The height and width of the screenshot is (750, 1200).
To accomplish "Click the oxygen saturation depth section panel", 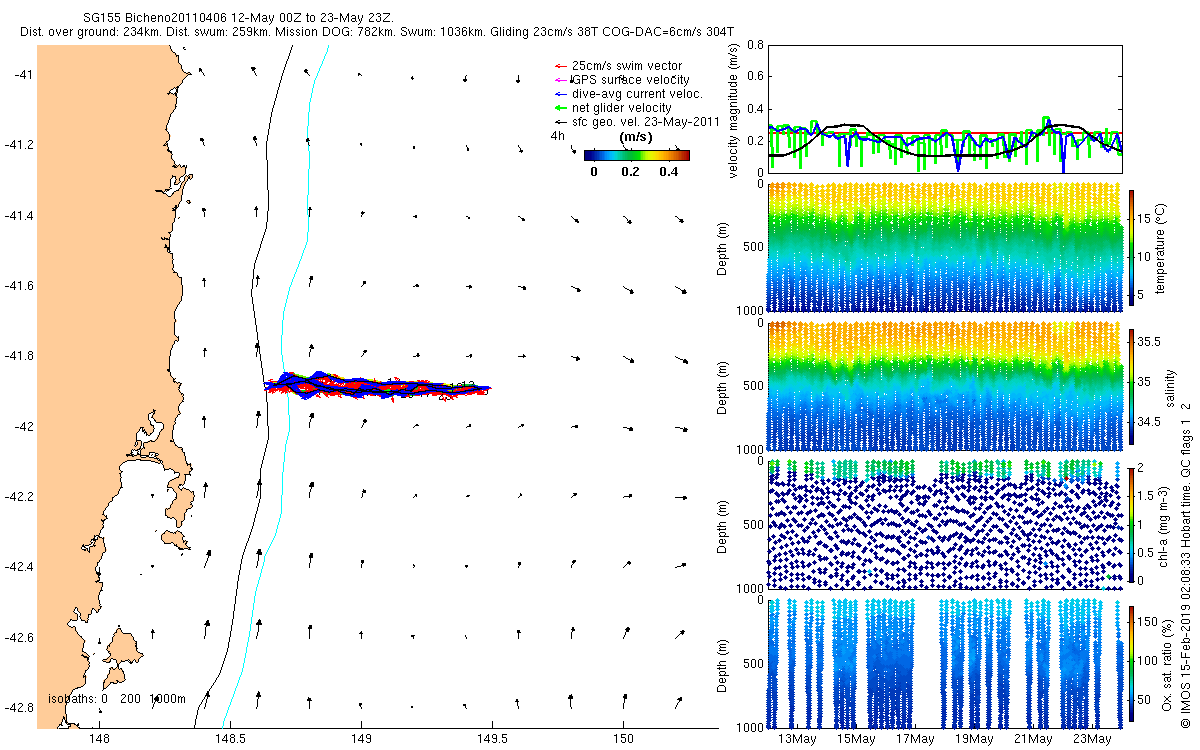I will (x=945, y=662).
